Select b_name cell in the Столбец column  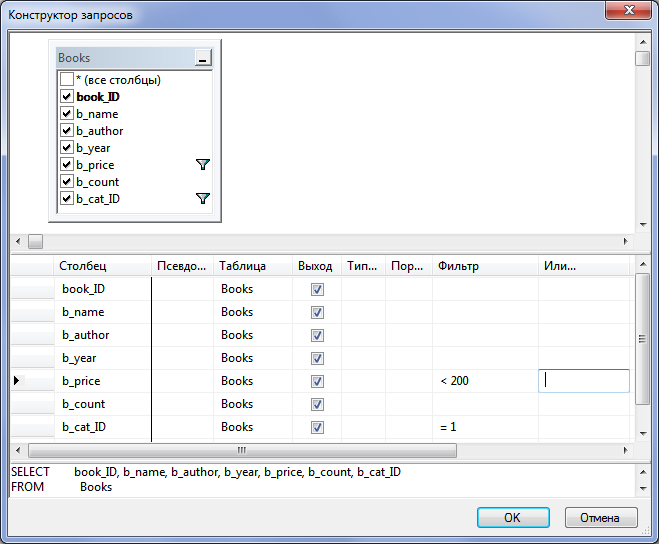click(x=103, y=312)
